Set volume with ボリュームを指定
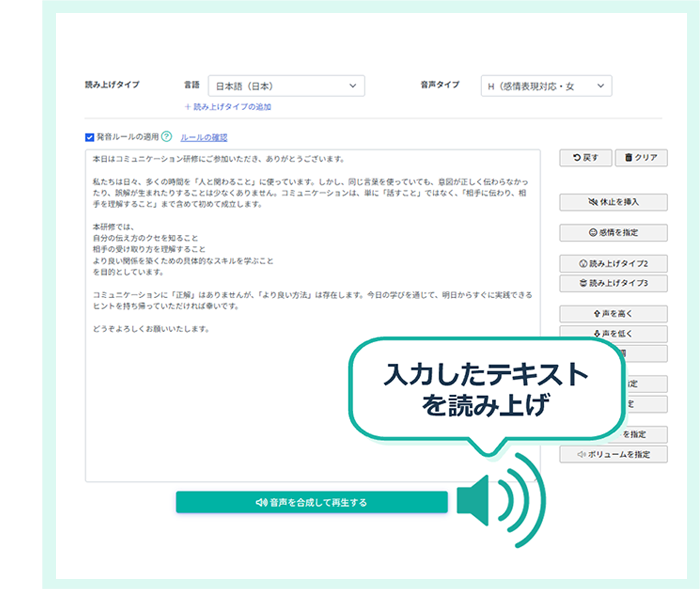This screenshot has width=700, height=593. pos(613,454)
